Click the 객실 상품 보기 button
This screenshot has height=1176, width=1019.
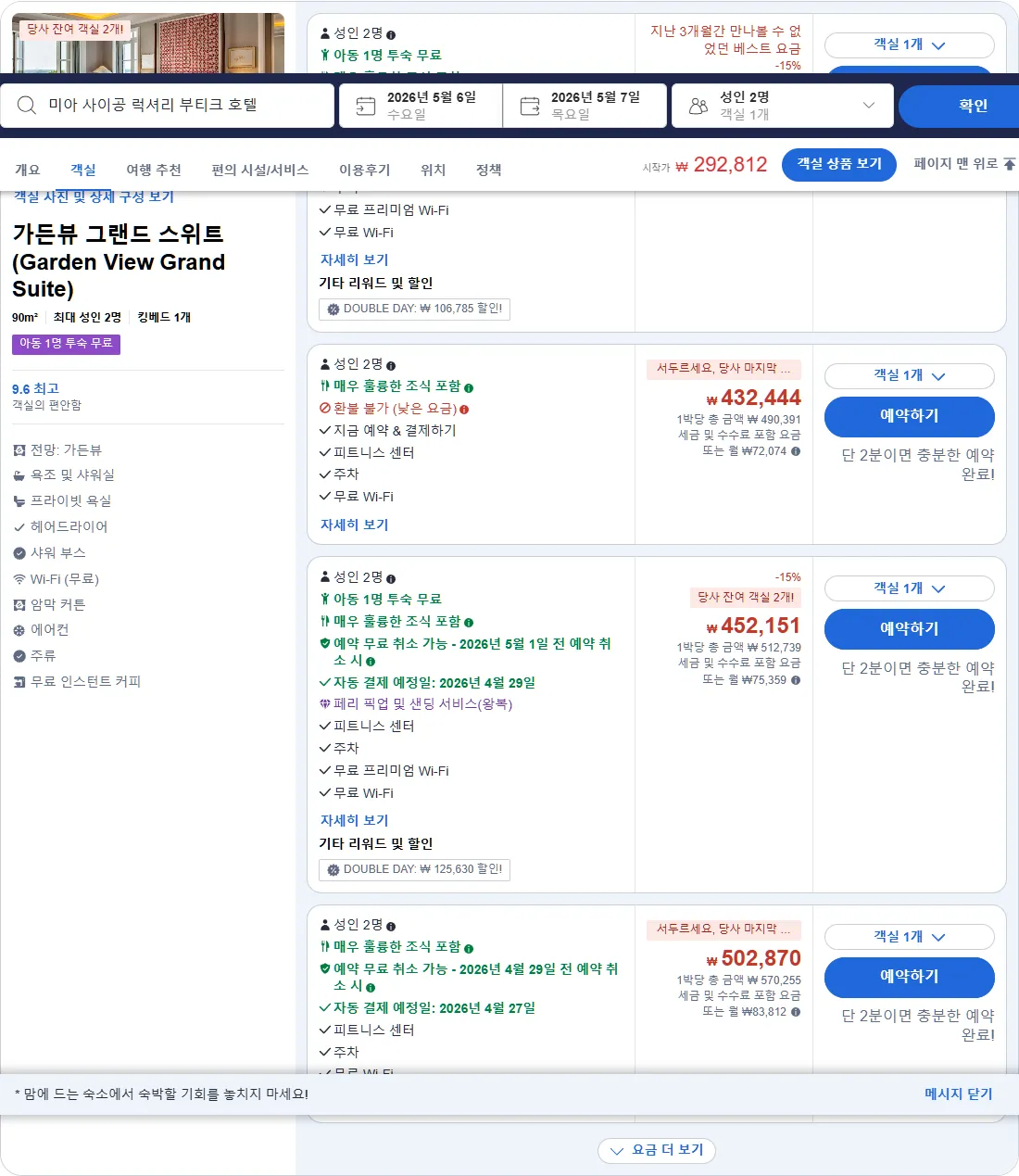point(839,164)
